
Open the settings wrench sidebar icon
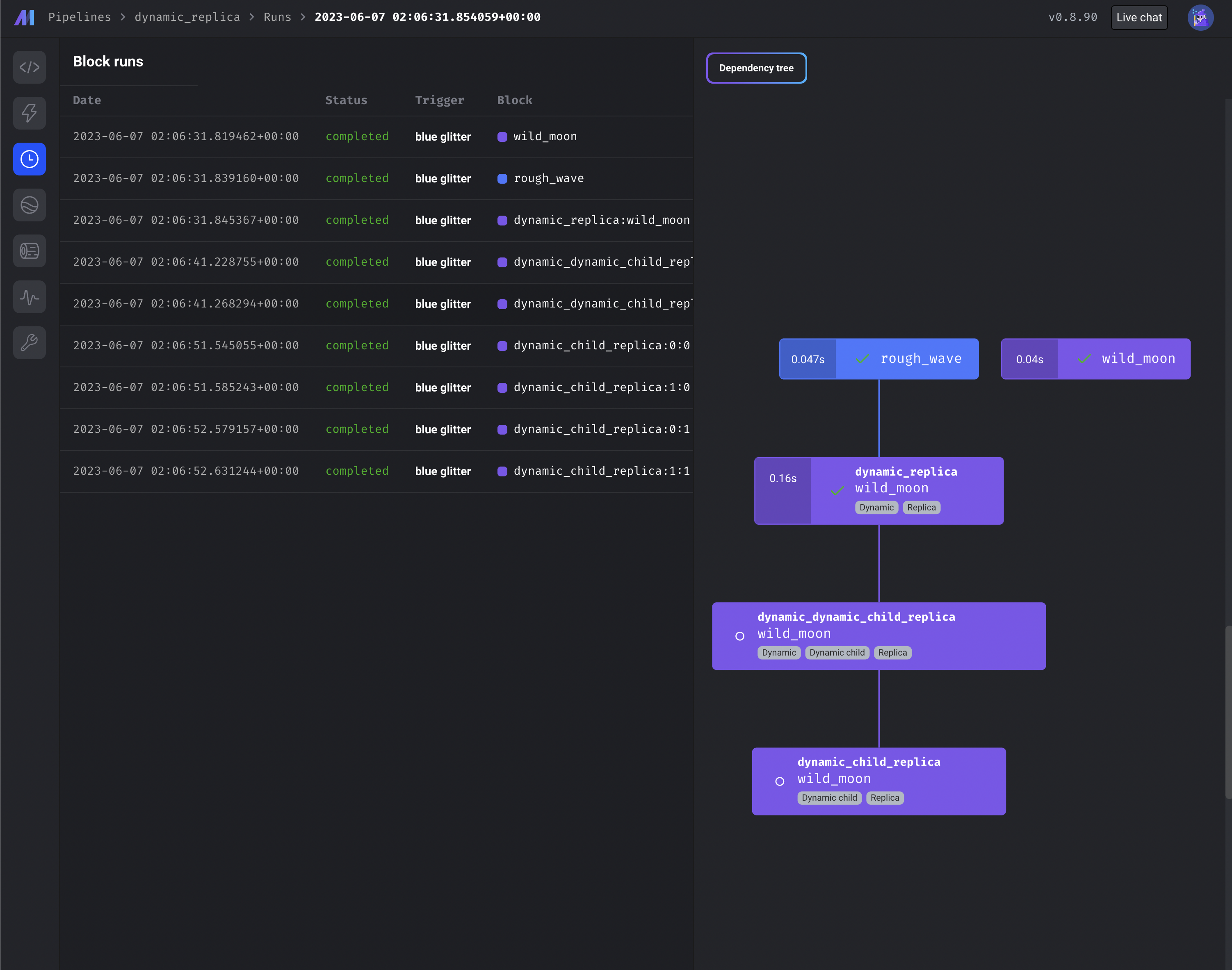click(x=30, y=342)
